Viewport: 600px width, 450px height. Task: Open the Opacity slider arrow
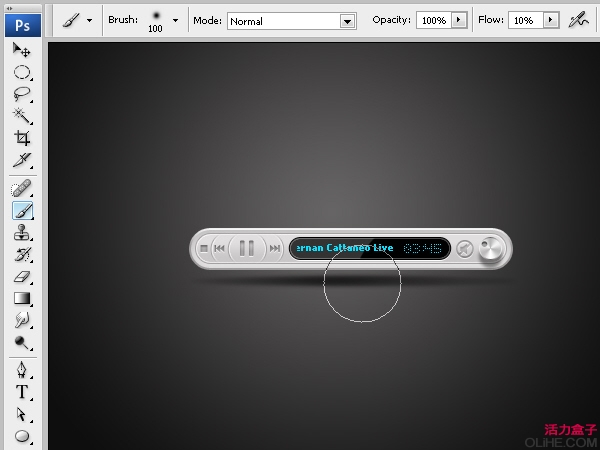pos(459,20)
